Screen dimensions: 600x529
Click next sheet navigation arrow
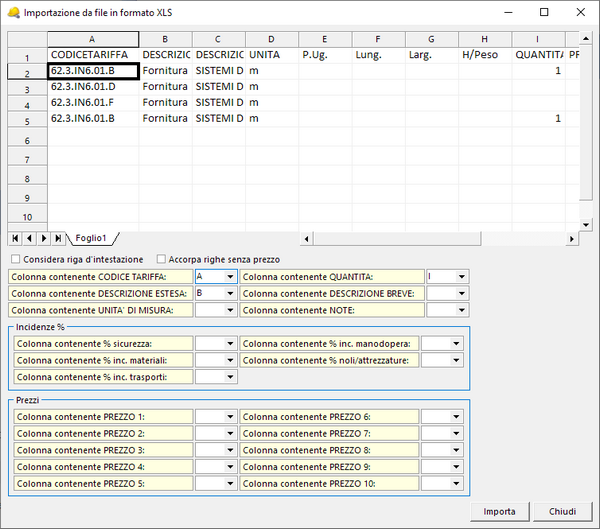(43, 238)
